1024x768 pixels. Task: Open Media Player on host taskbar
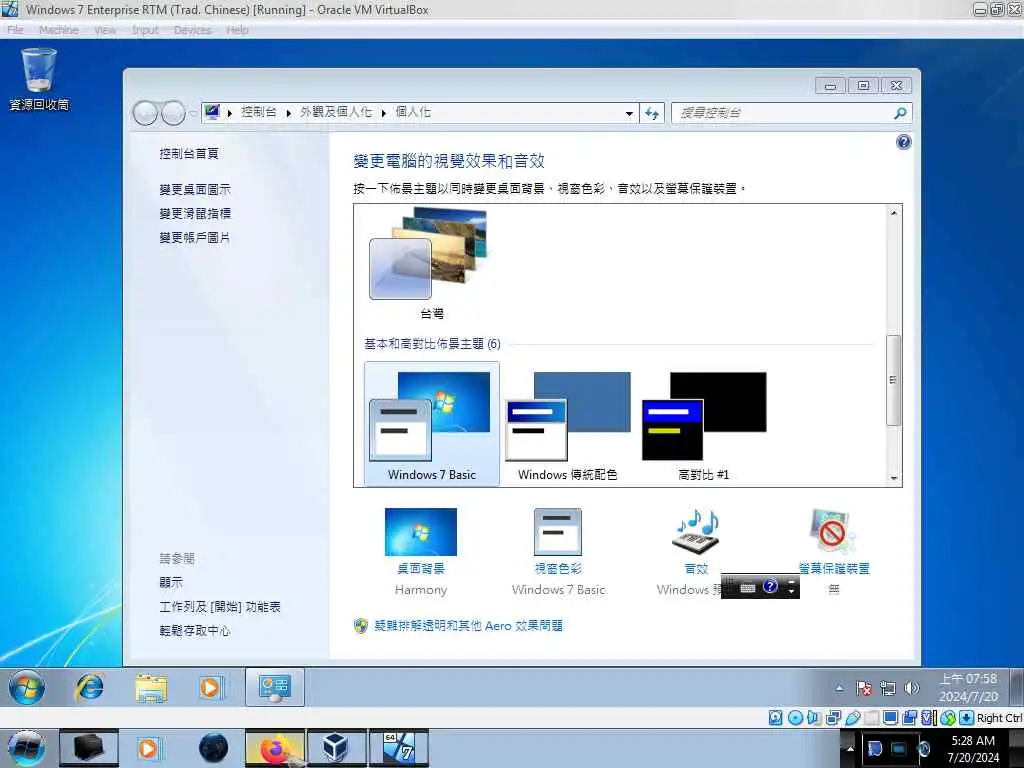tap(148, 749)
